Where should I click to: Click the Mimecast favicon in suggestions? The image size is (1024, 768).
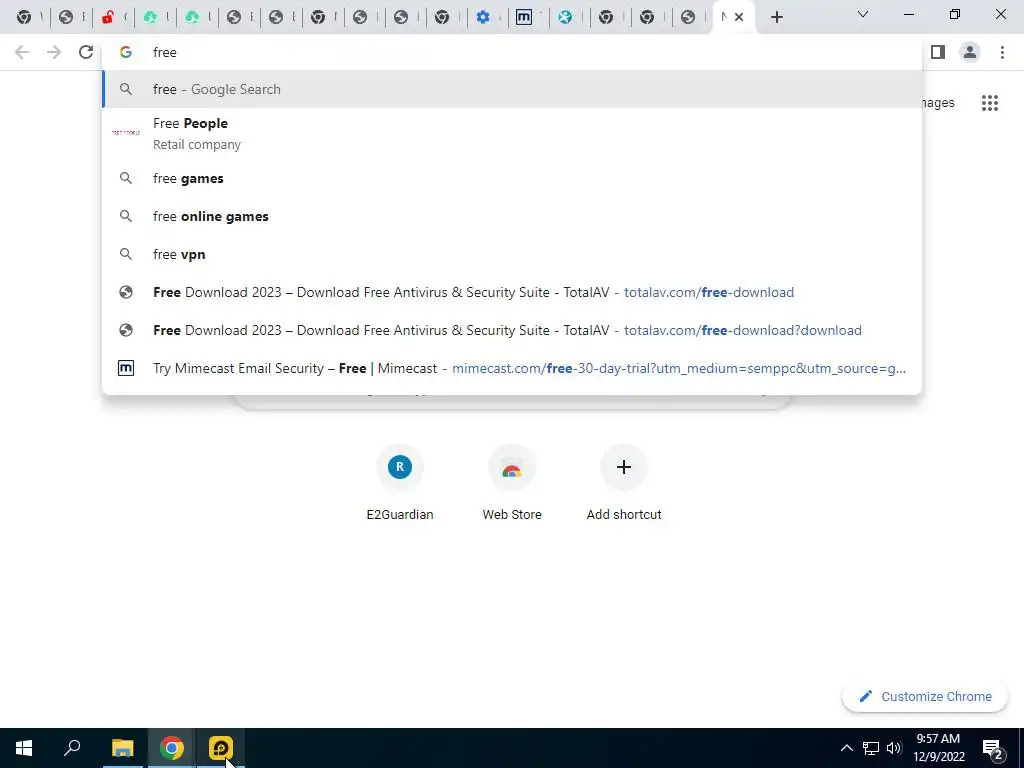pos(125,368)
